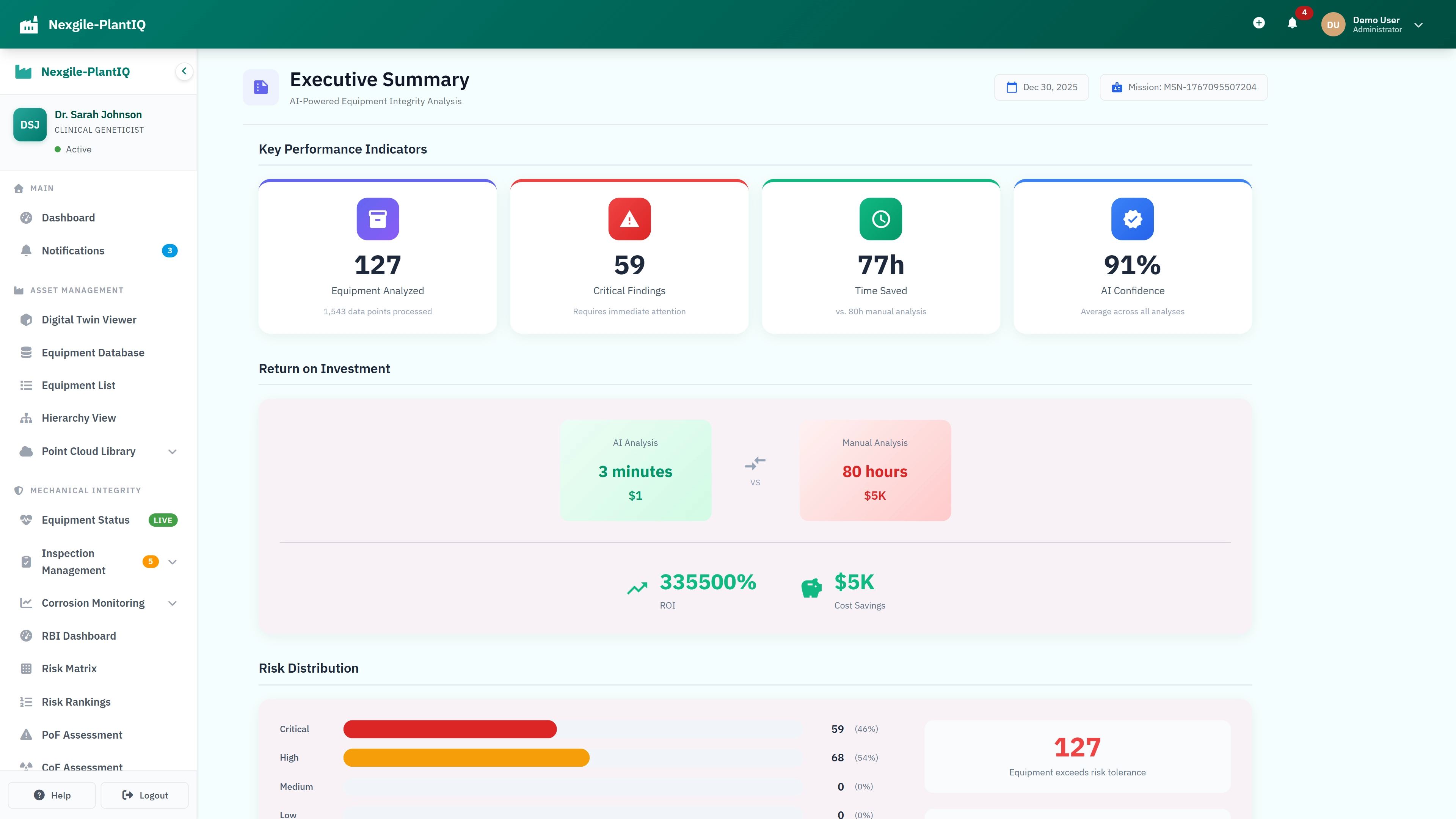
Task: Open Risk Rankings from Mechanical Integrity
Action: (76, 701)
